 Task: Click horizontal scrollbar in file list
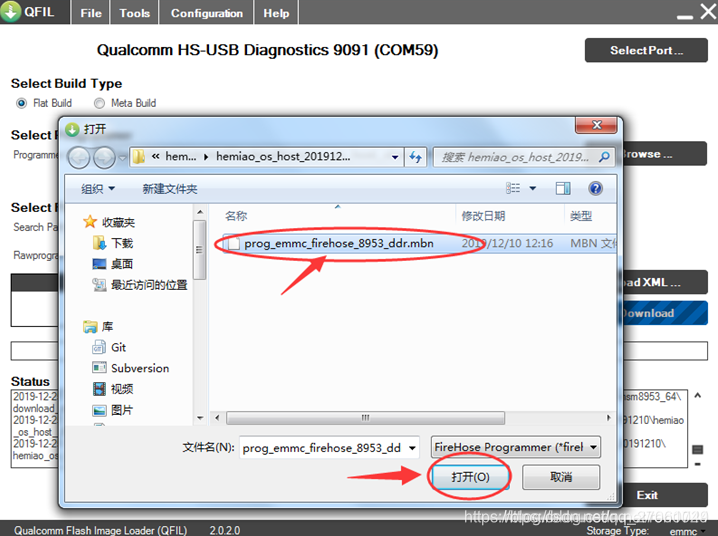[x=365, y=418]
